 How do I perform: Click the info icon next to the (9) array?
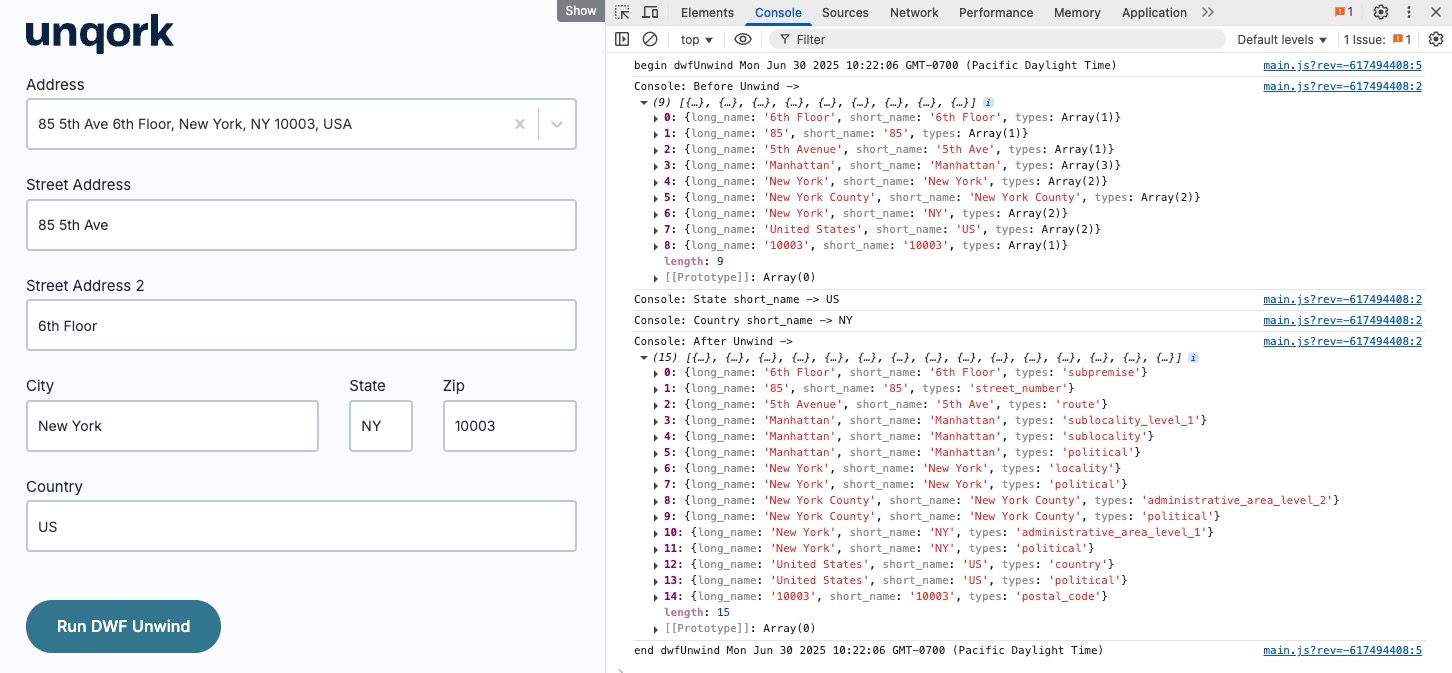988,102
